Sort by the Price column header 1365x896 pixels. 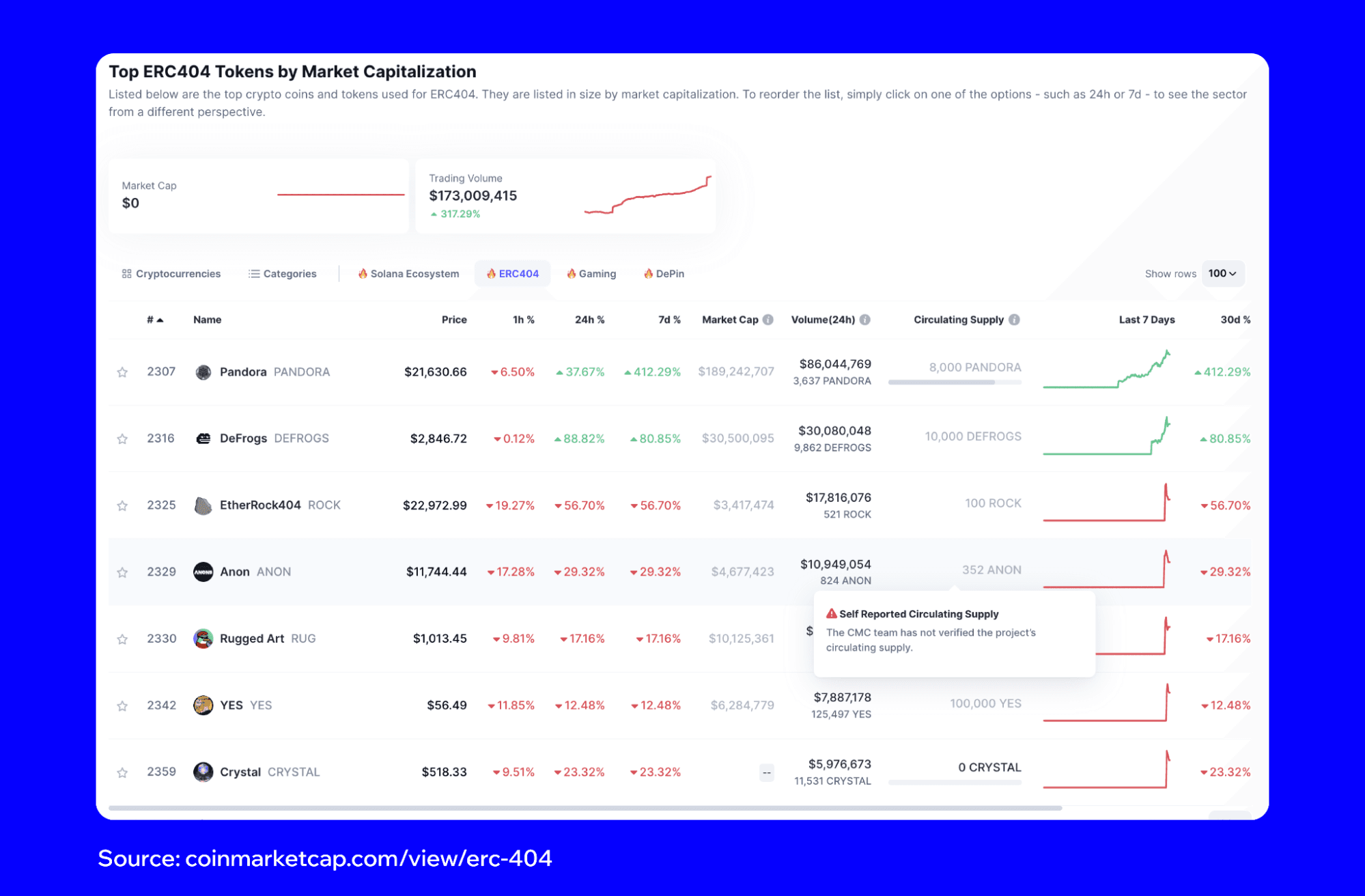[454, 320]
